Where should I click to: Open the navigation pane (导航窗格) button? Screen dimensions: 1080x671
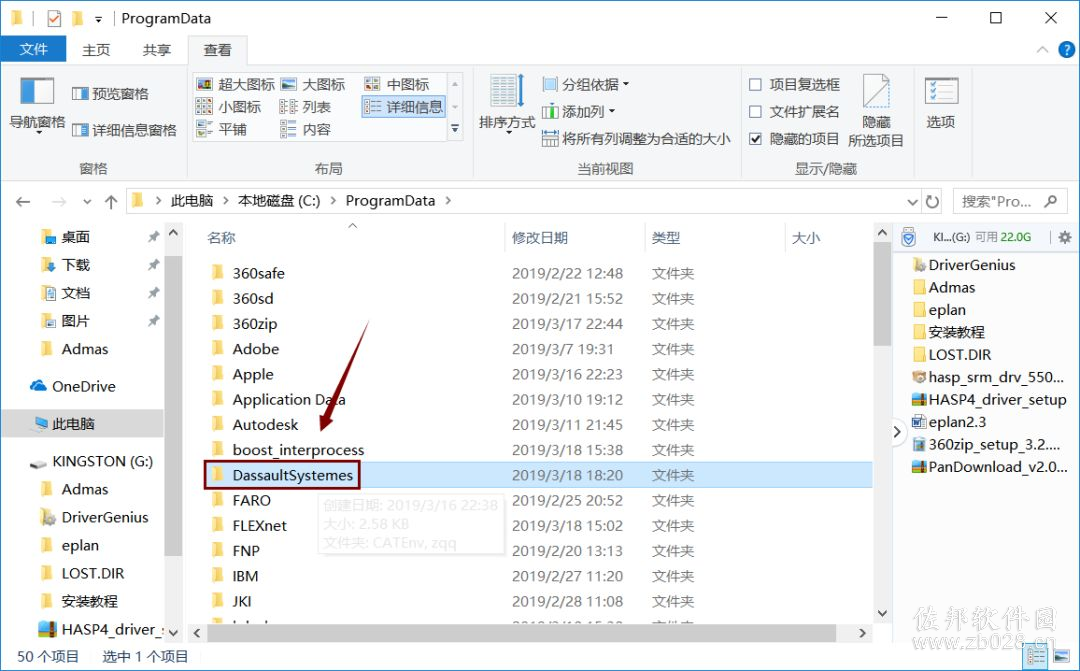point(37,105)
